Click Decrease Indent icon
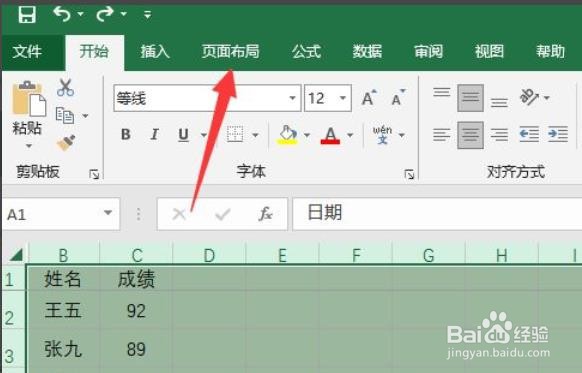582x373 pixels. pyautogui.click(x=529, y=134)
